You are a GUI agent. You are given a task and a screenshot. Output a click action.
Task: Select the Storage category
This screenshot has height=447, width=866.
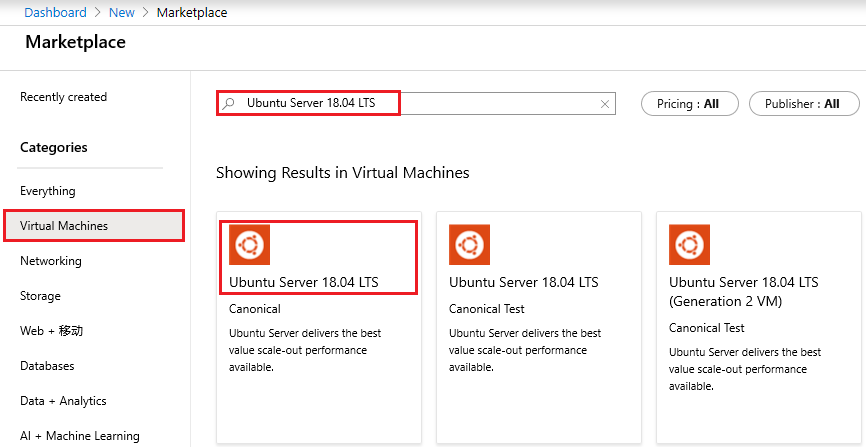pos(40,296)
